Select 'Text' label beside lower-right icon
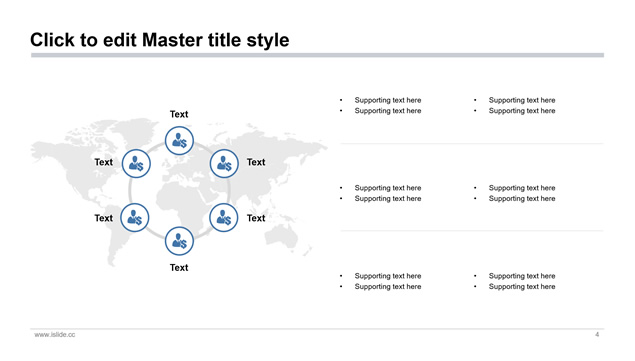Viewport: 635px width, 361px height. (256, 218)
